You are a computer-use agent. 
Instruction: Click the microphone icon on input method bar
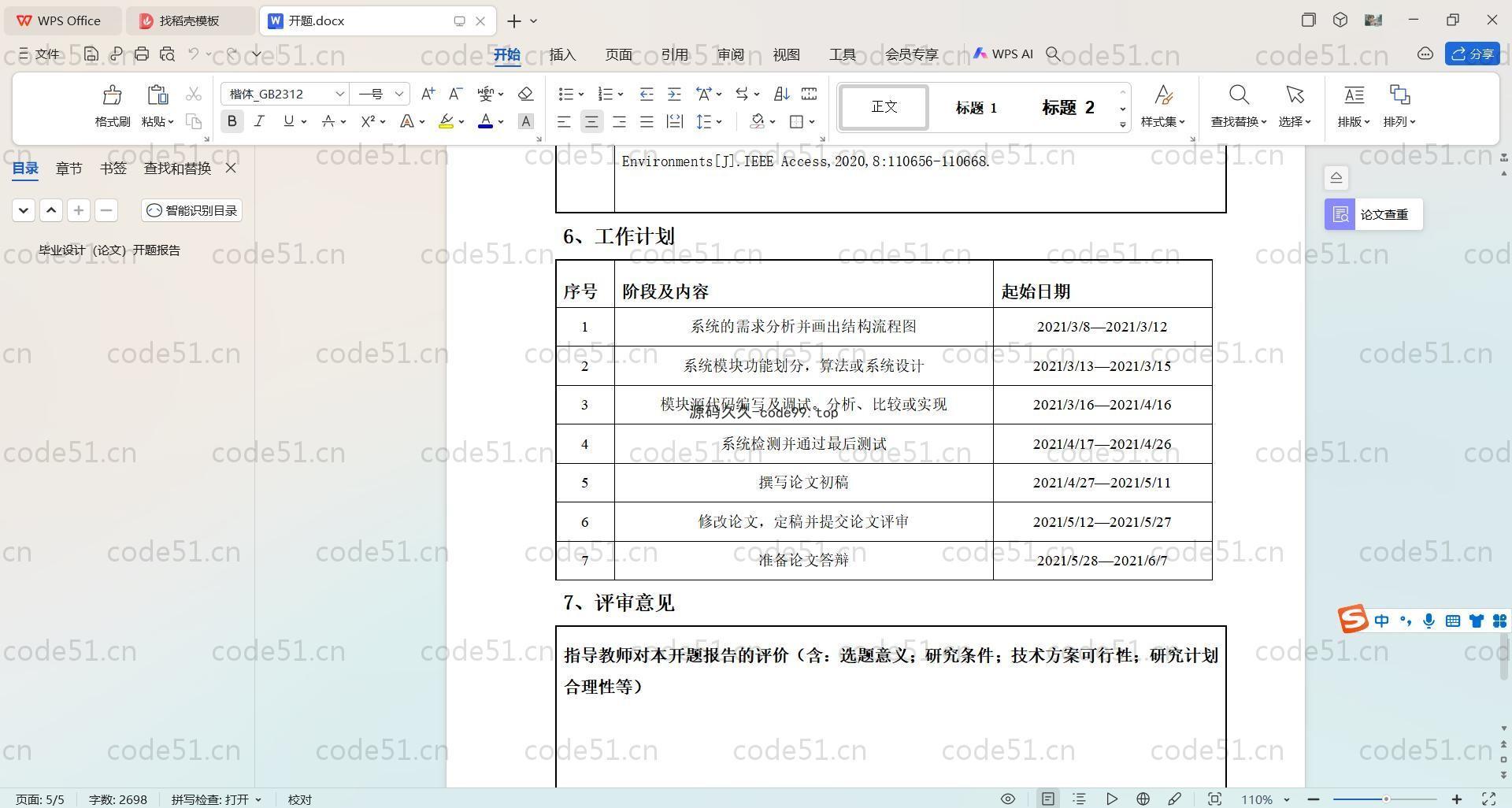(1429, 621)
